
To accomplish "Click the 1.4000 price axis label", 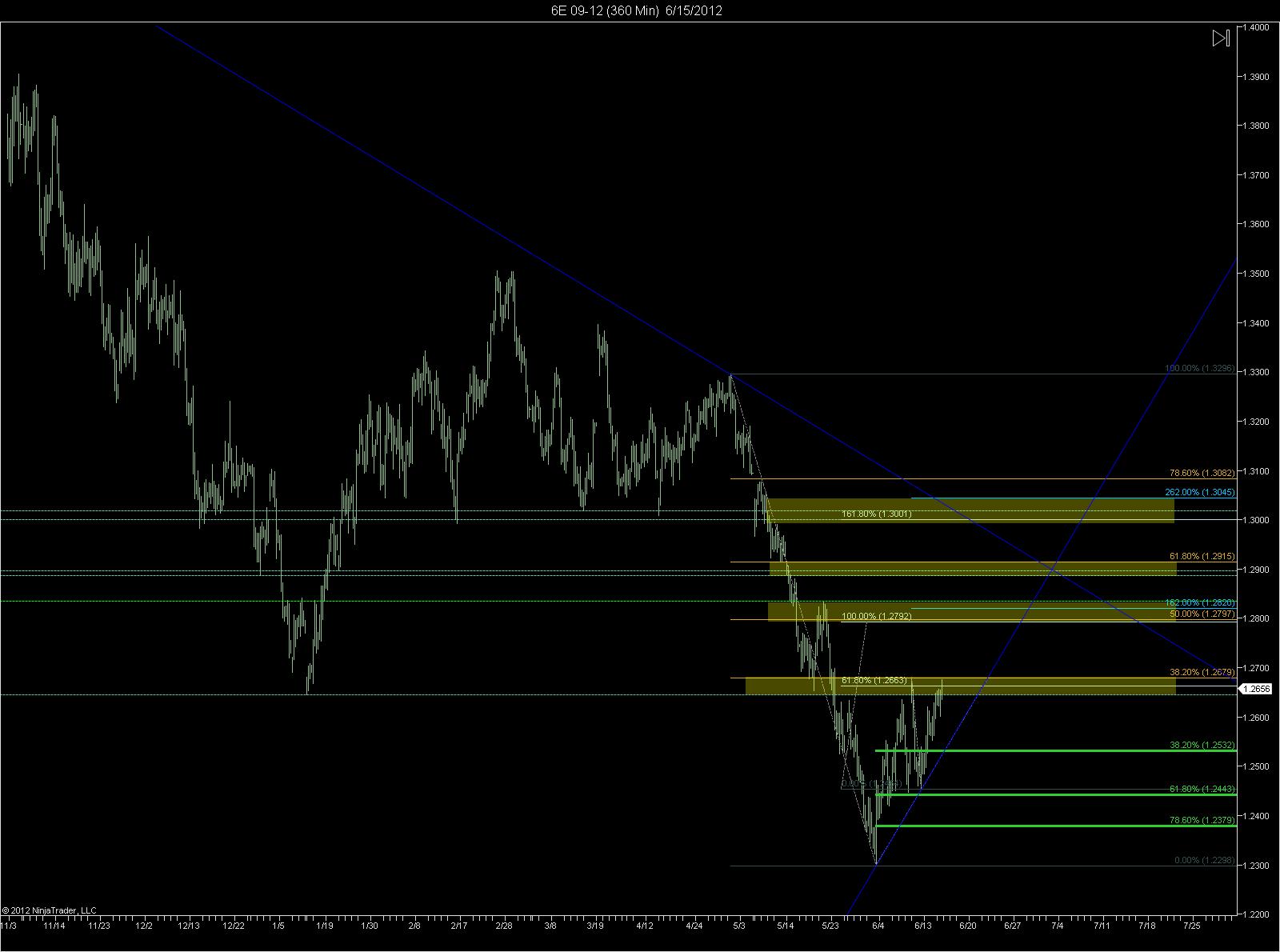I will tap(1256, 27).
